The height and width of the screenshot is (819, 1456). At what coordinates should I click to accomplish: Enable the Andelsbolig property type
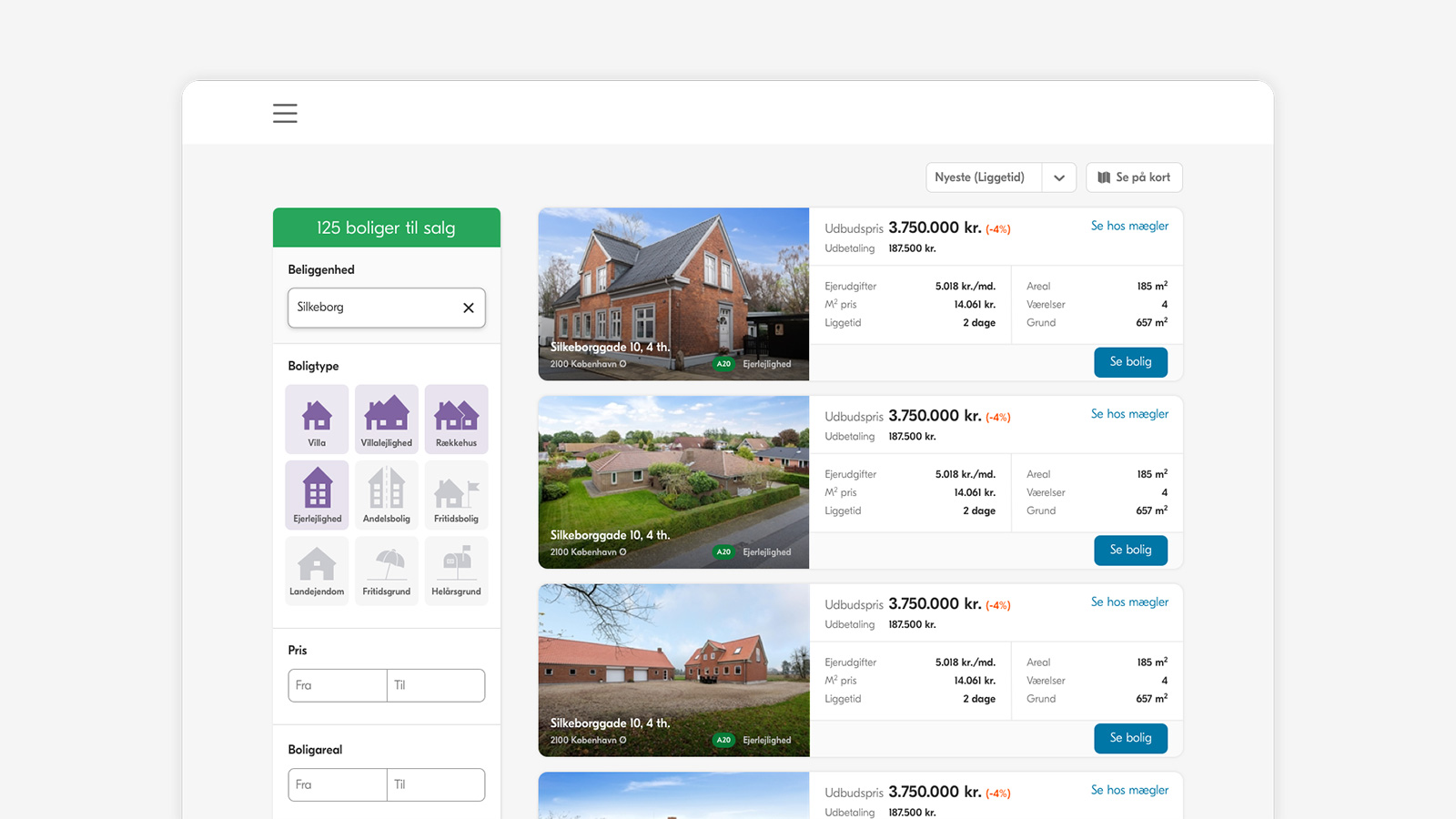(x=387, y=494)
